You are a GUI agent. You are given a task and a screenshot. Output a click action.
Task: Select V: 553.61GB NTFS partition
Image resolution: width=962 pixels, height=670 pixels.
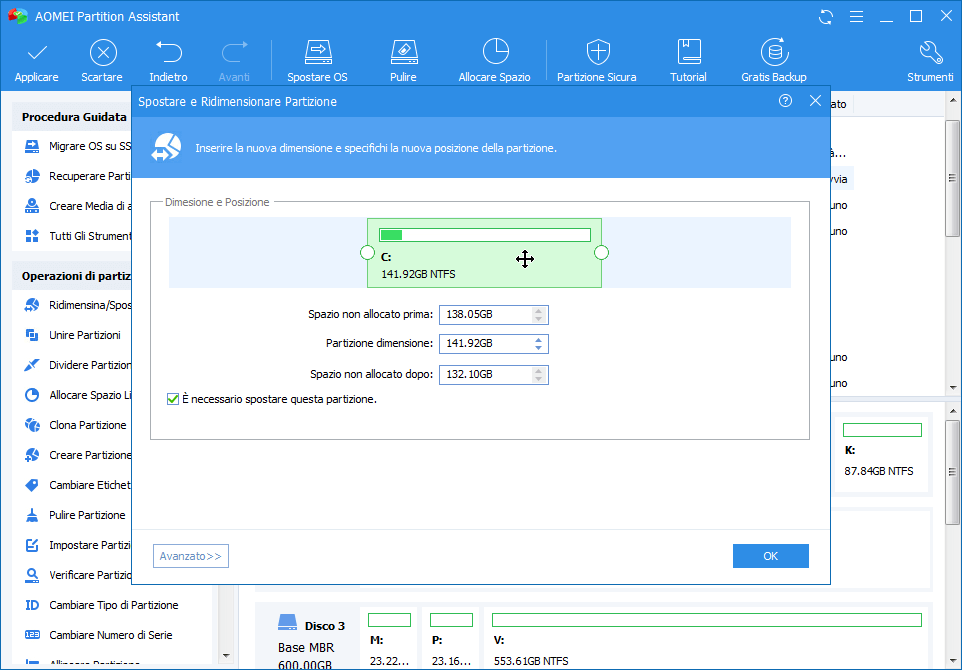707,638
